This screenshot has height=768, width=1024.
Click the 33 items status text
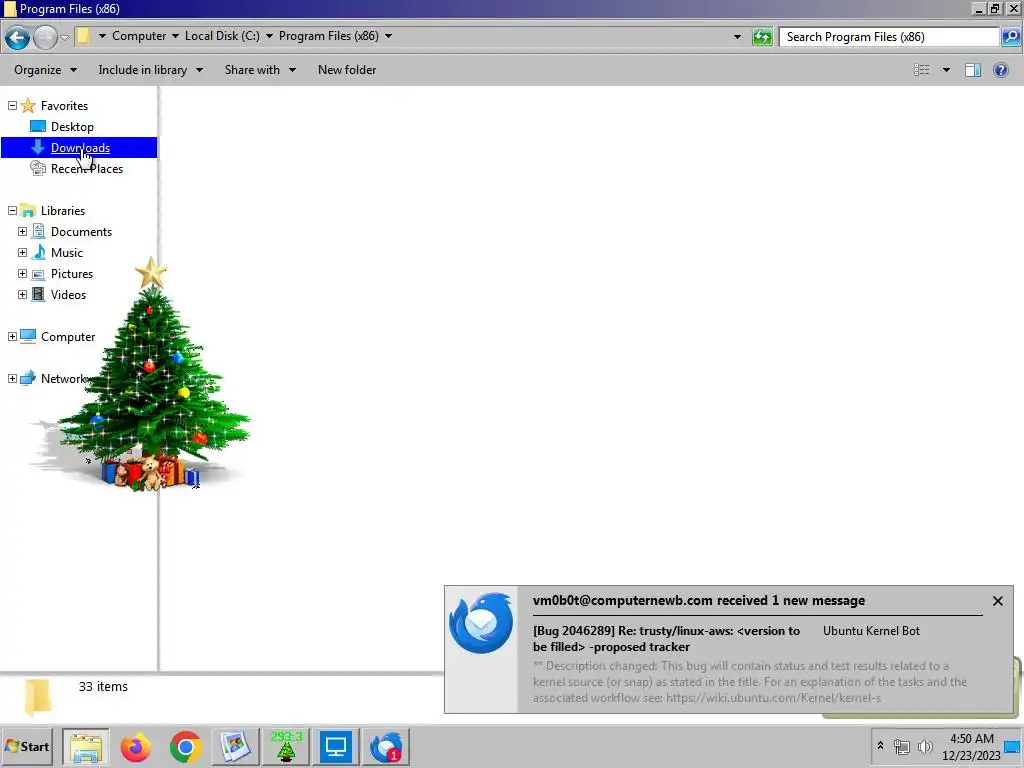pyautogui.click(x=103, y=686)
